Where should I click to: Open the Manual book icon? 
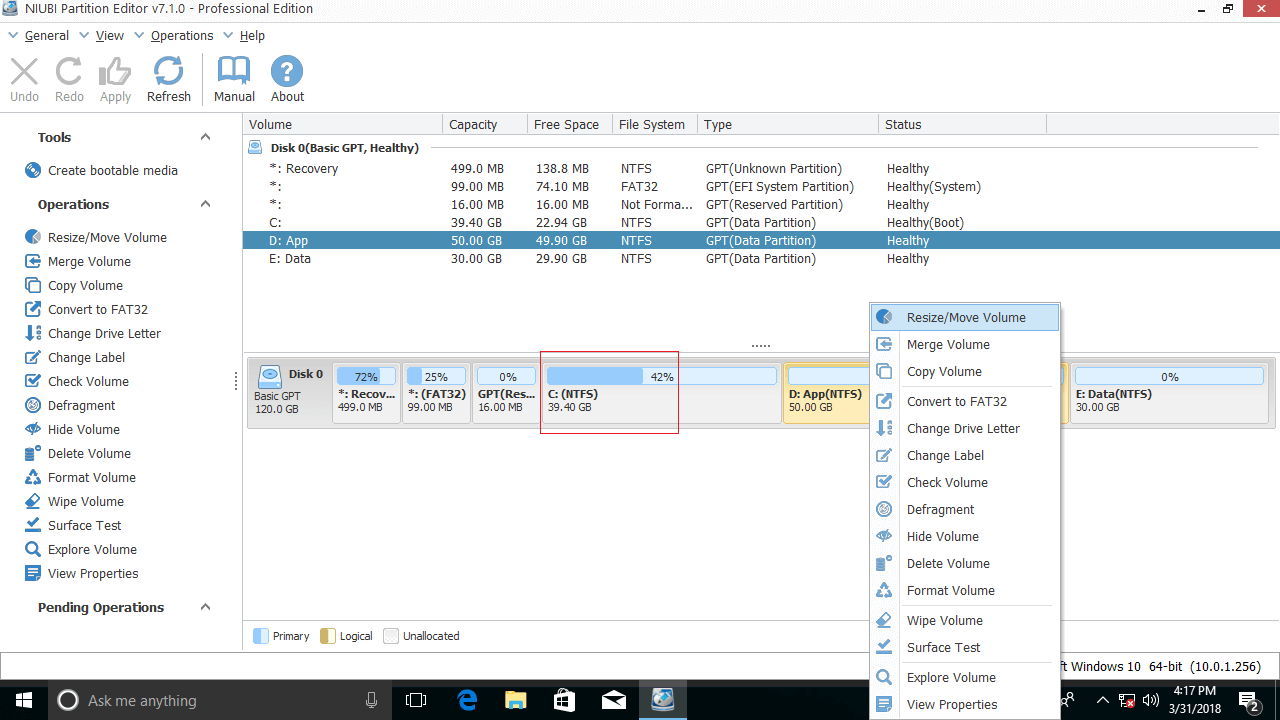[234, 72]
